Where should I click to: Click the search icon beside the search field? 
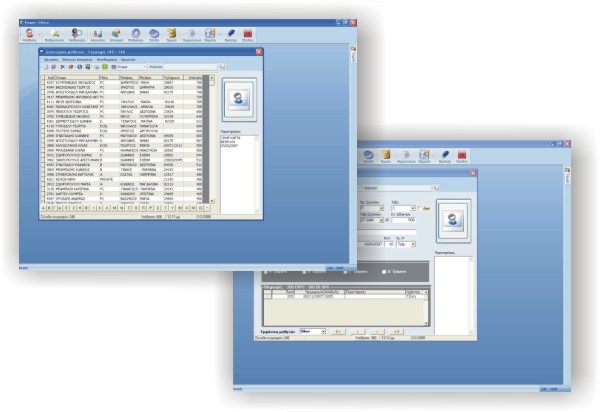point(220,66)
